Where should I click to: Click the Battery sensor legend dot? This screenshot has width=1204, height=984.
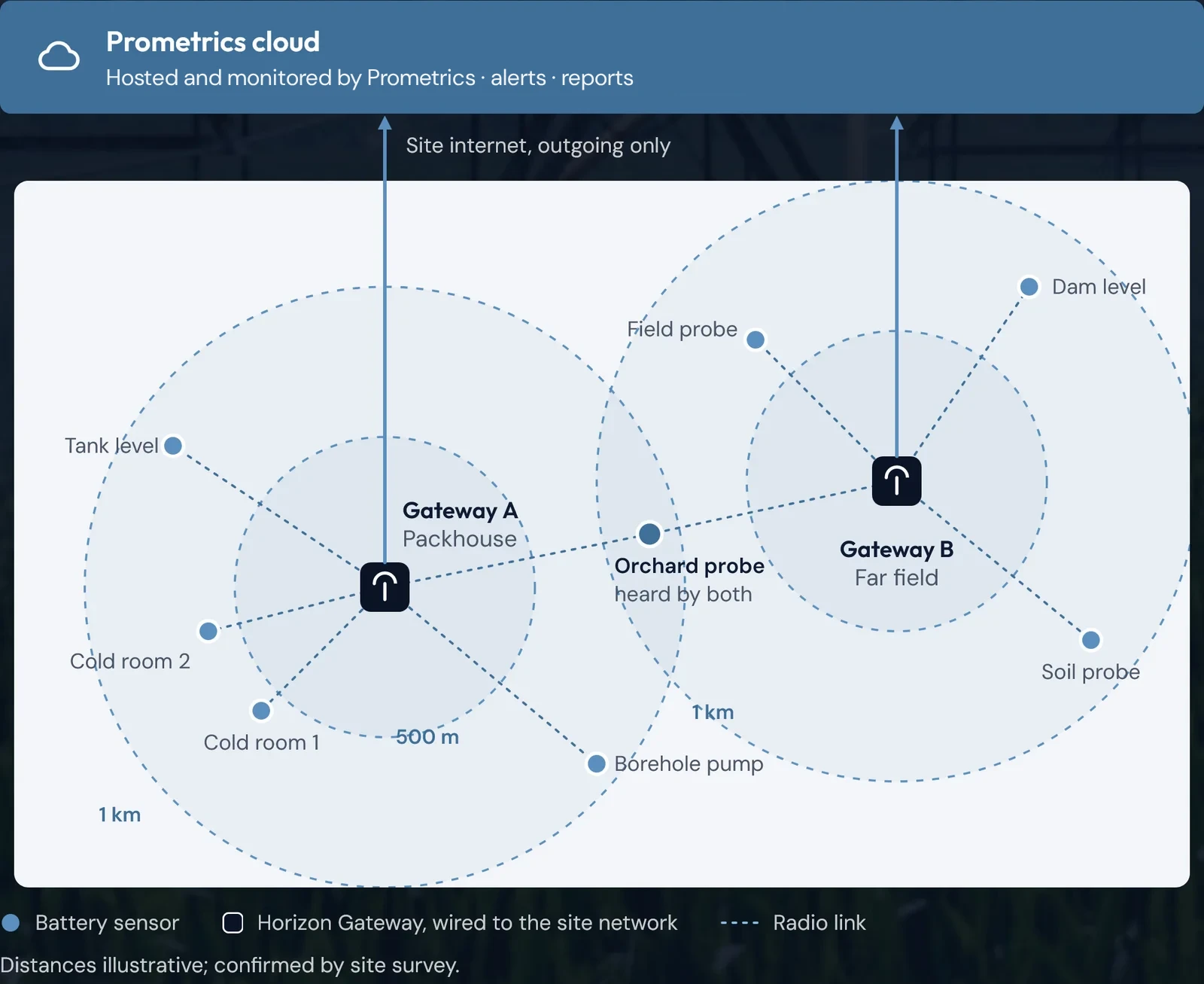coord(11,922)
